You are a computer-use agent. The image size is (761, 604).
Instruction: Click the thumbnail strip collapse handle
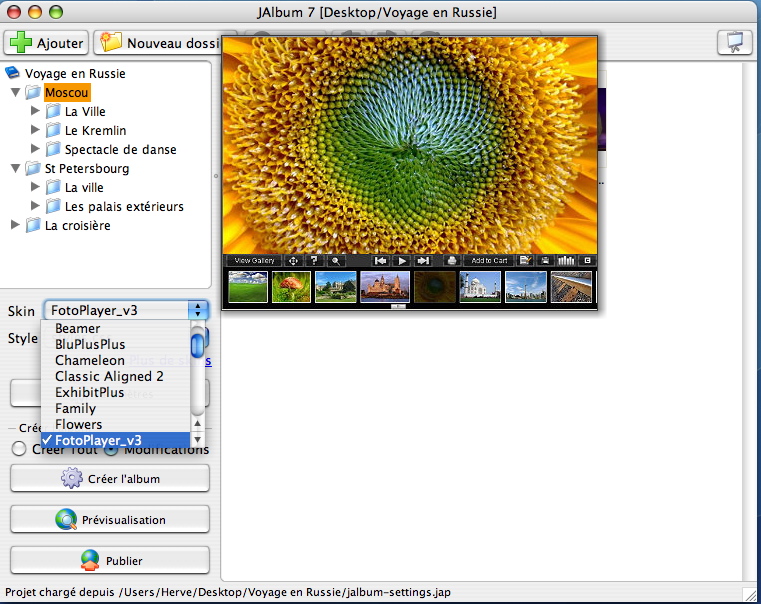click(398, 307)
